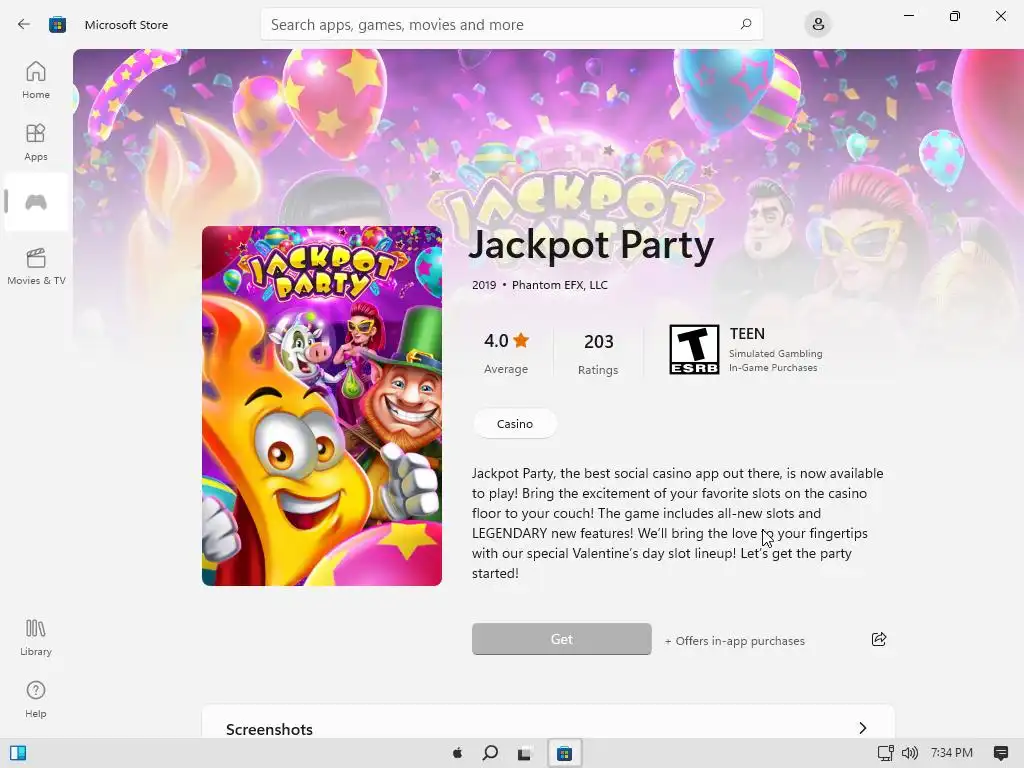
Task: Open the Home section in sidebar
Action: click(x=36, y=80)
